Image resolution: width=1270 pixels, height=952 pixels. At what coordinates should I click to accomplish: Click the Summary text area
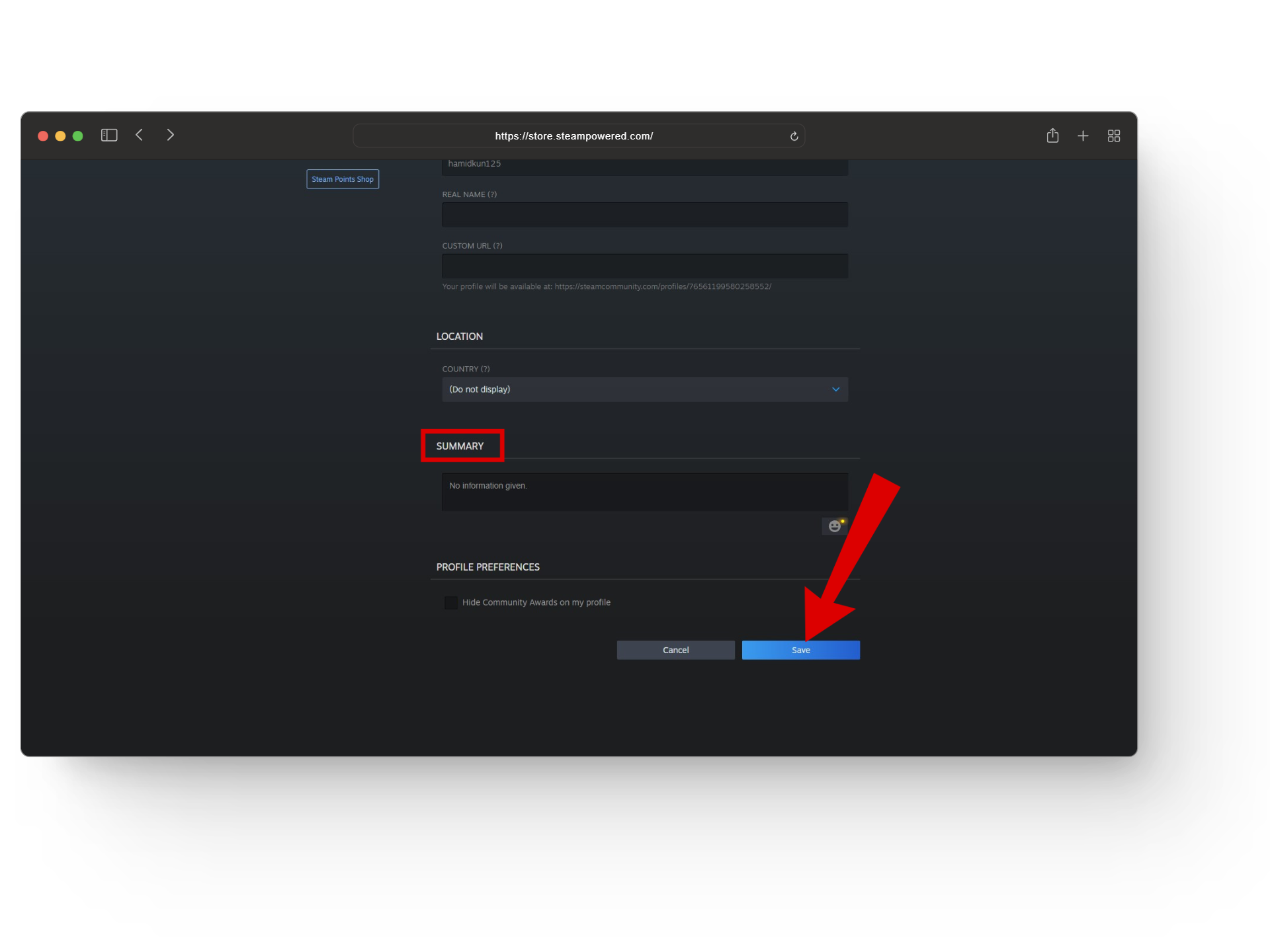[644, 493]
